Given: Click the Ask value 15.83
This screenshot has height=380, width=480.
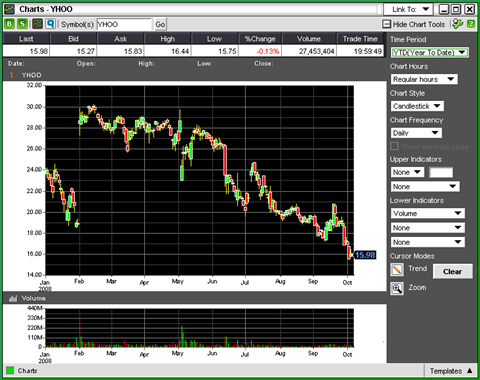Looking at the screenshot, I should click(x=133, y=51).
